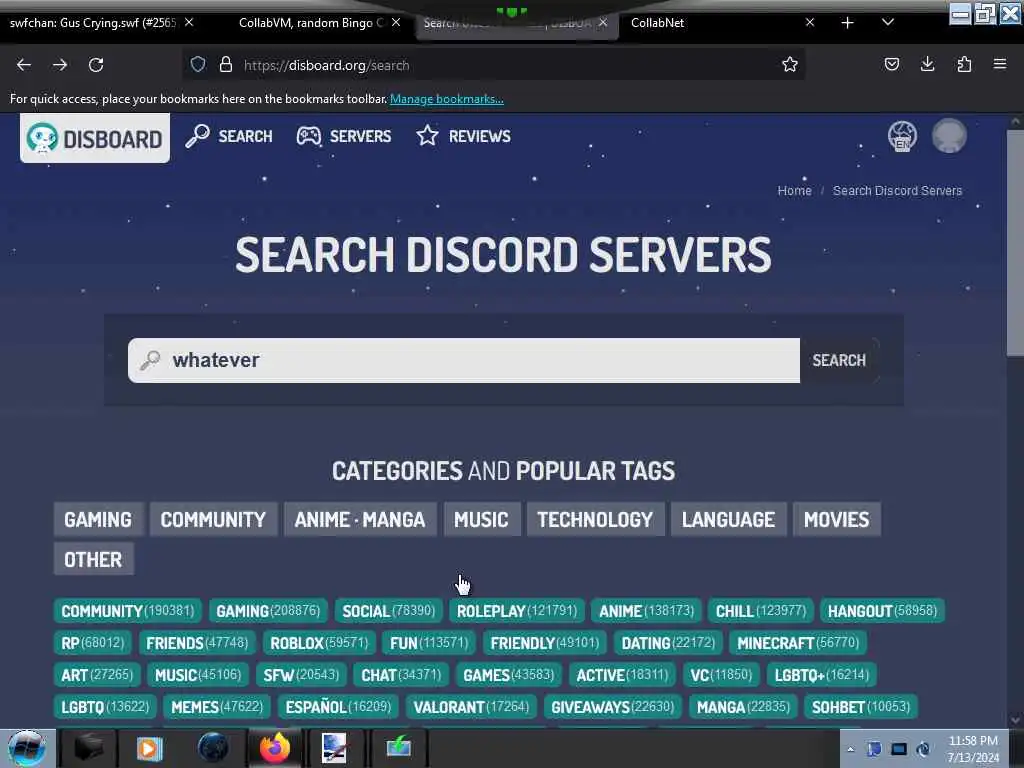
Task: Choose the ROLEPLAY tag
Action: [x=517, y=611]
